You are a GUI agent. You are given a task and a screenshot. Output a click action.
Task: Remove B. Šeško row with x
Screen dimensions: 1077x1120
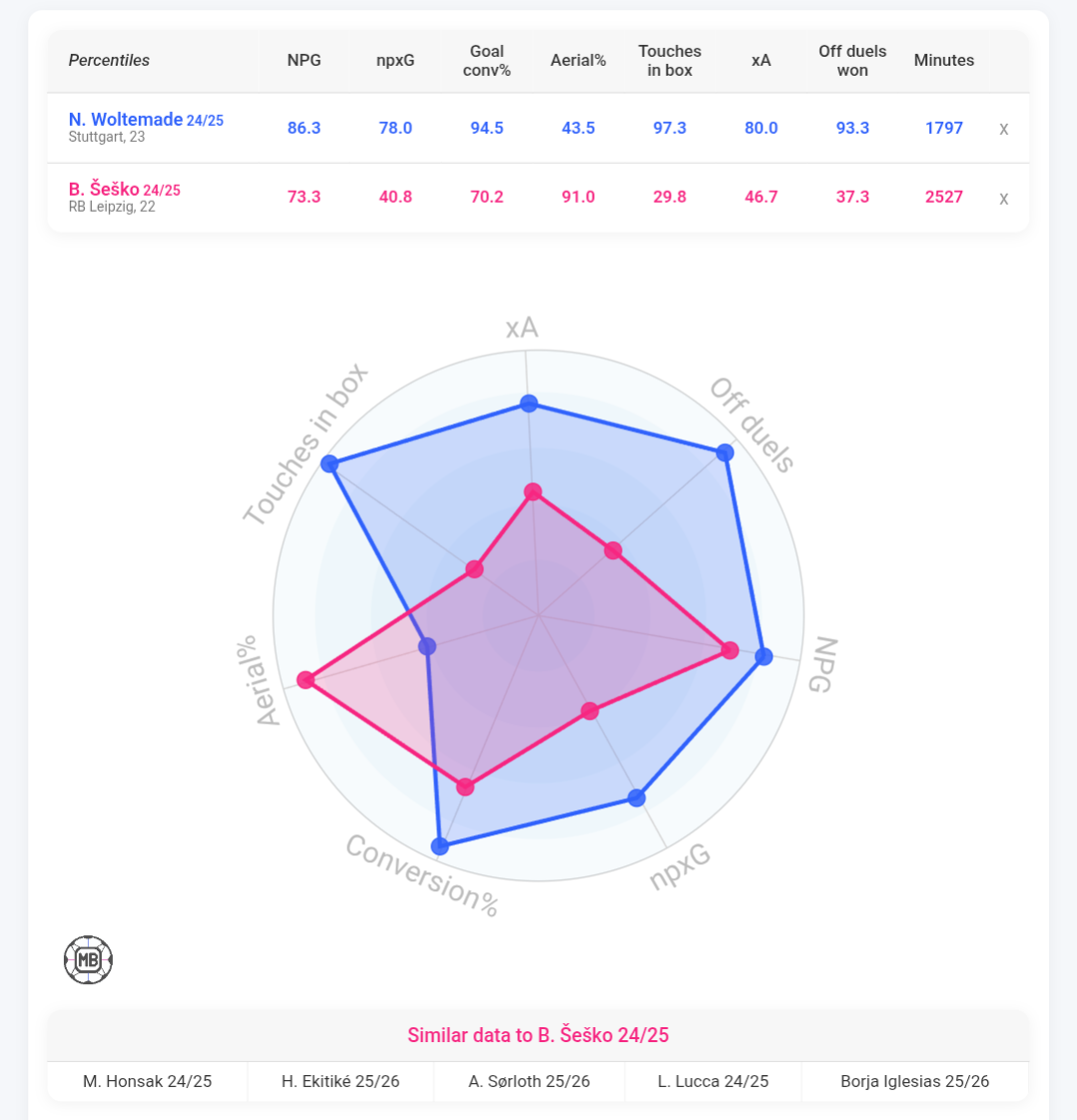(1003, 199)
